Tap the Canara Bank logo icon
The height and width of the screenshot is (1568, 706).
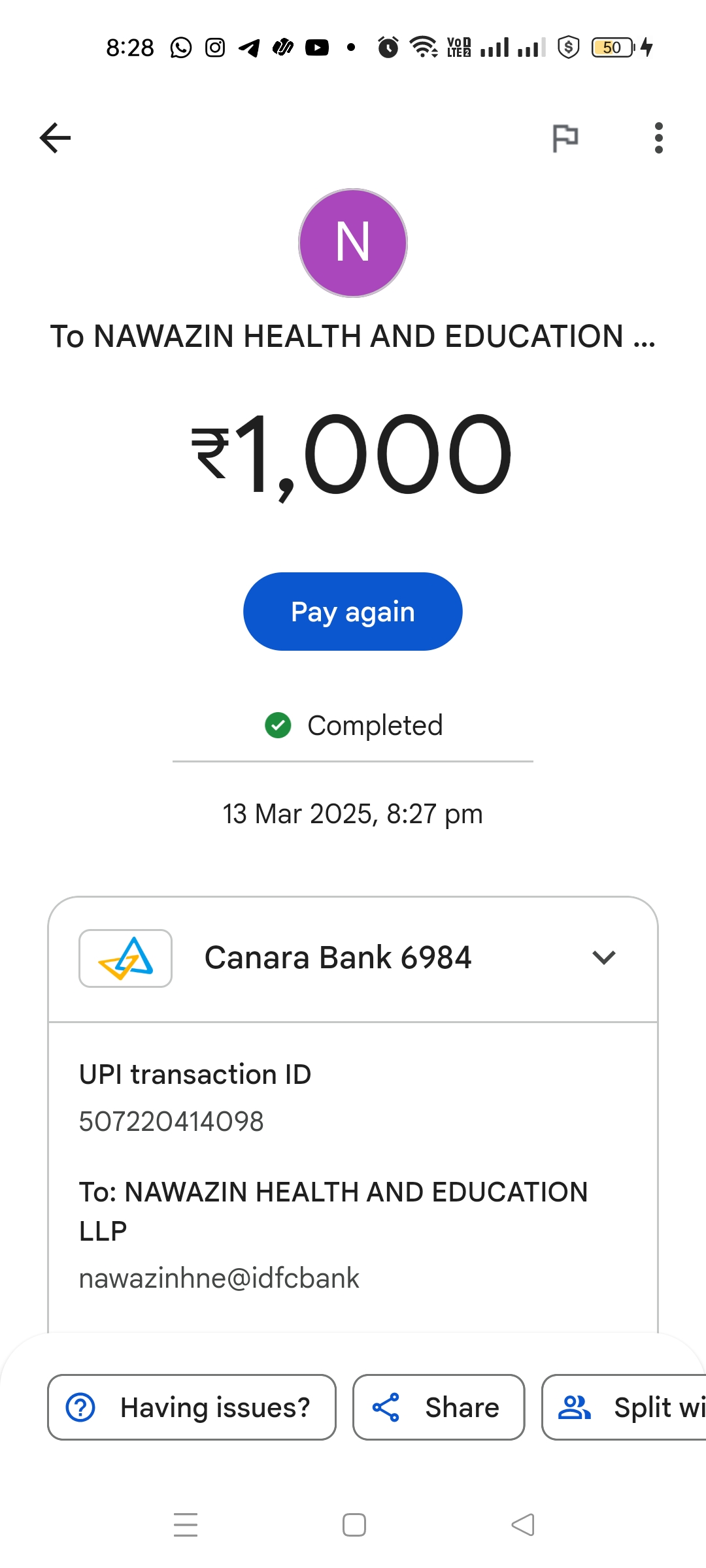126,958
